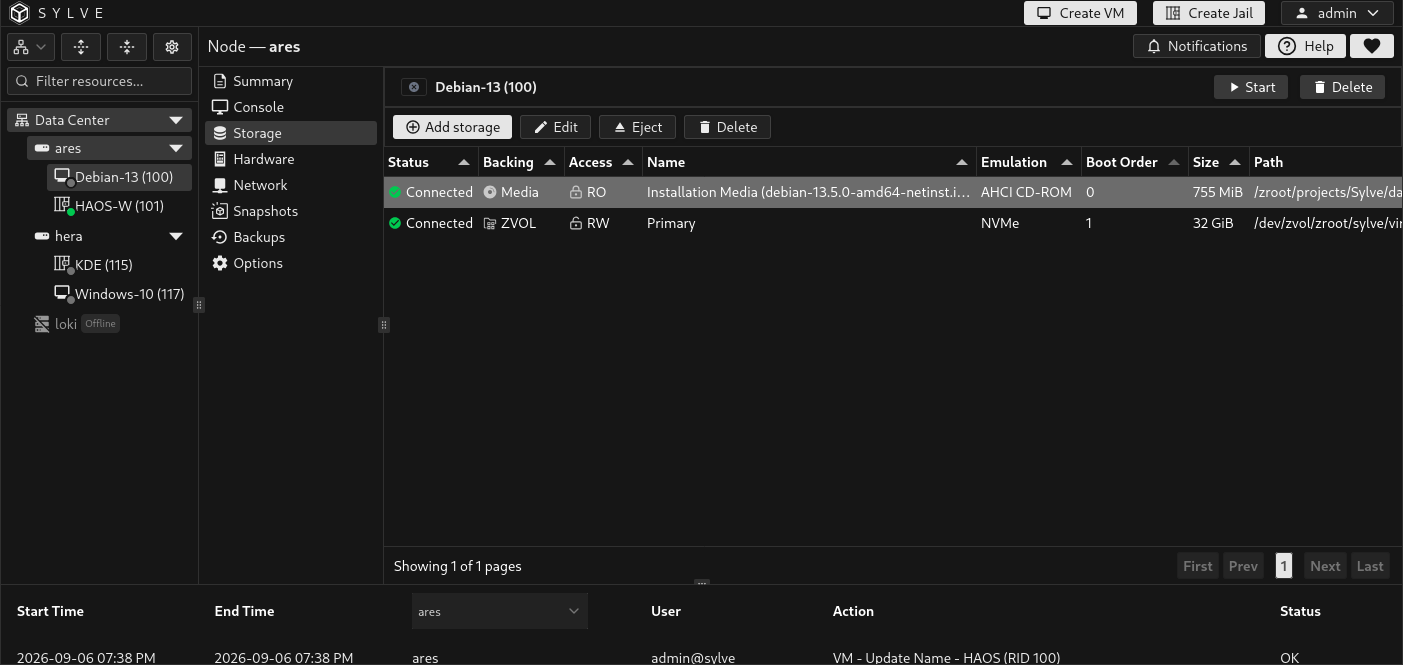Click the VM - Update Name log entry
The height and width of the screenshot is (665, 1403).
click(946, 657)
